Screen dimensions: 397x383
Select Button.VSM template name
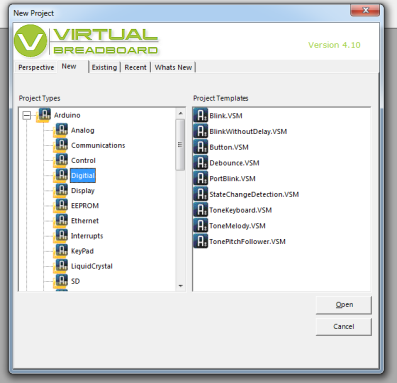coord(229,147)
